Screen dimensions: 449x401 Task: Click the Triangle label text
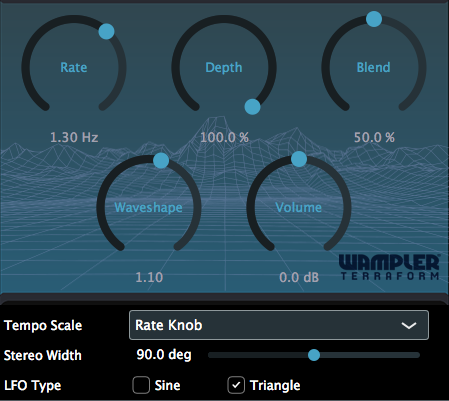[x=275, y=386]
